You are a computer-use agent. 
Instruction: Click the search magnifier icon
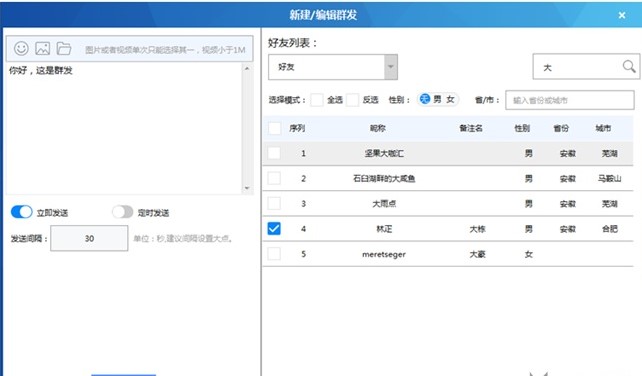[628, 66]
